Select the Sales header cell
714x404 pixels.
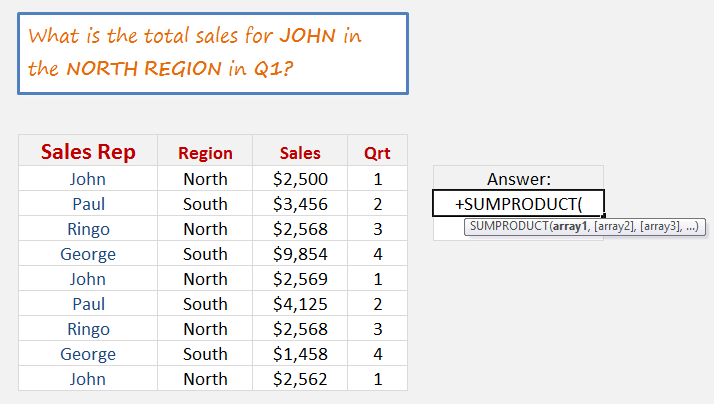(300, 151)
